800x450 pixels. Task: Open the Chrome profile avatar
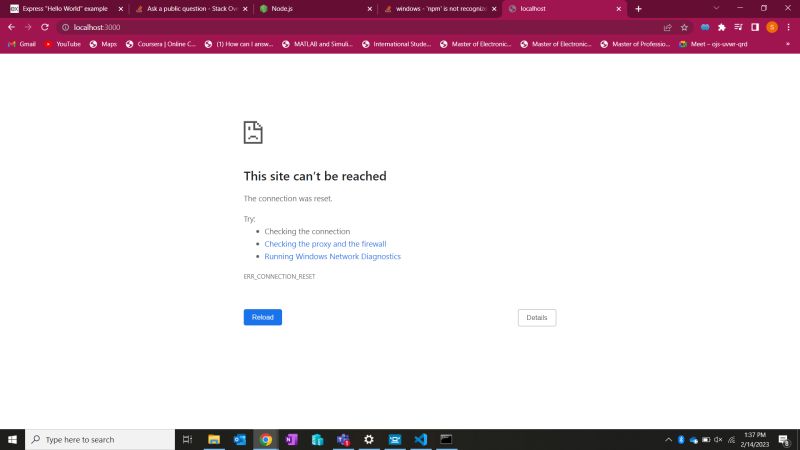(x=772, y=28)
